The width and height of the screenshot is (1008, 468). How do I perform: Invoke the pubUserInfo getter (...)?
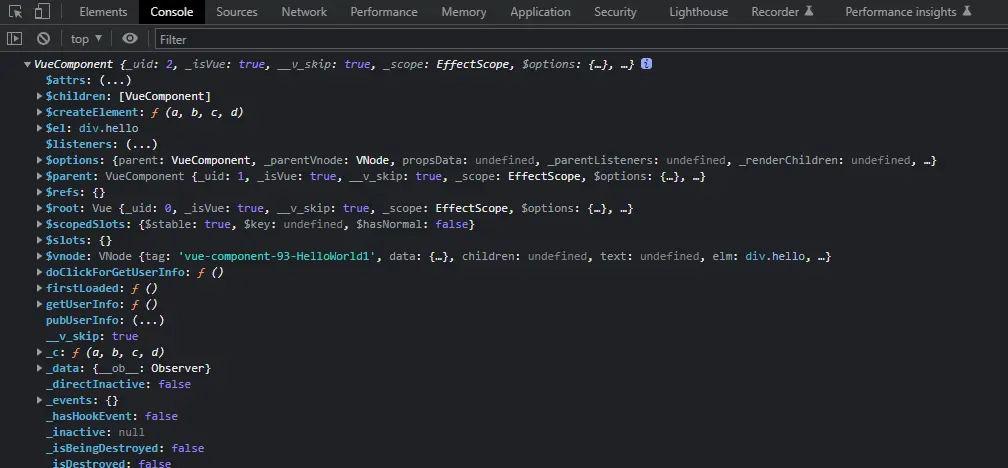[148, 320]
